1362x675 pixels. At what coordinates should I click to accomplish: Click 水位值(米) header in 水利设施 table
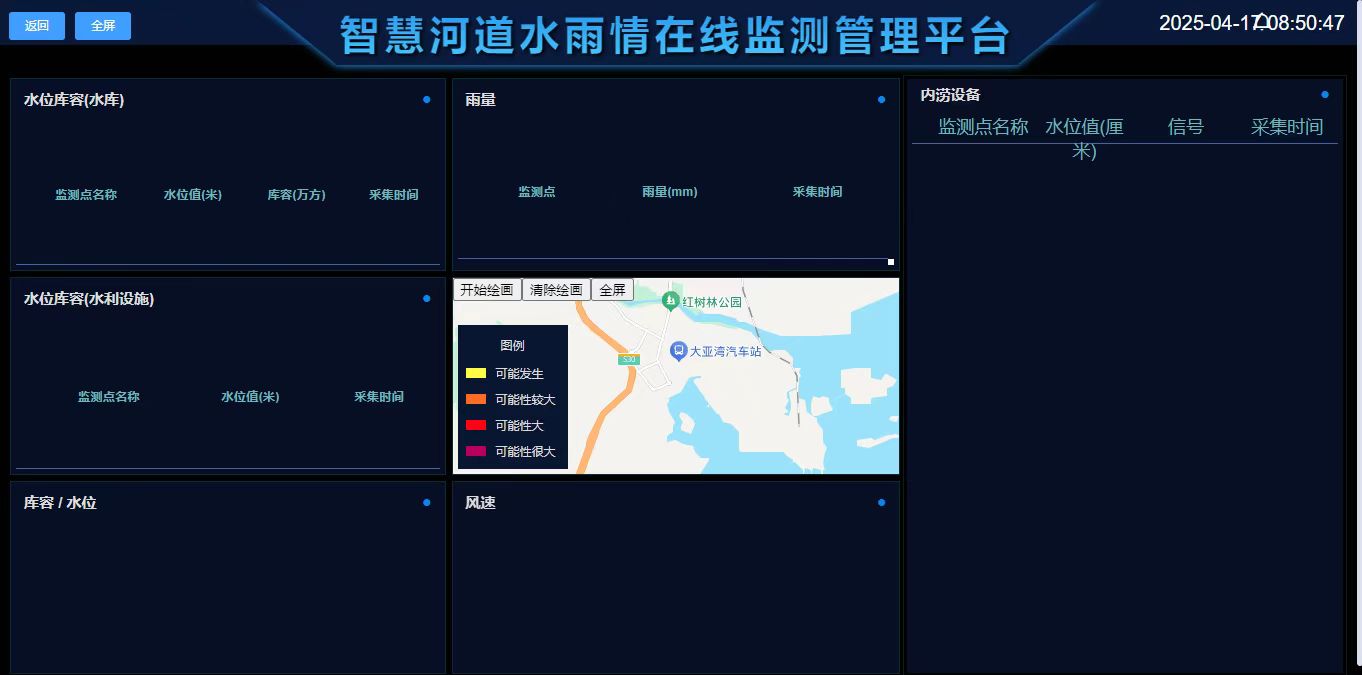[x=250, y=397]
